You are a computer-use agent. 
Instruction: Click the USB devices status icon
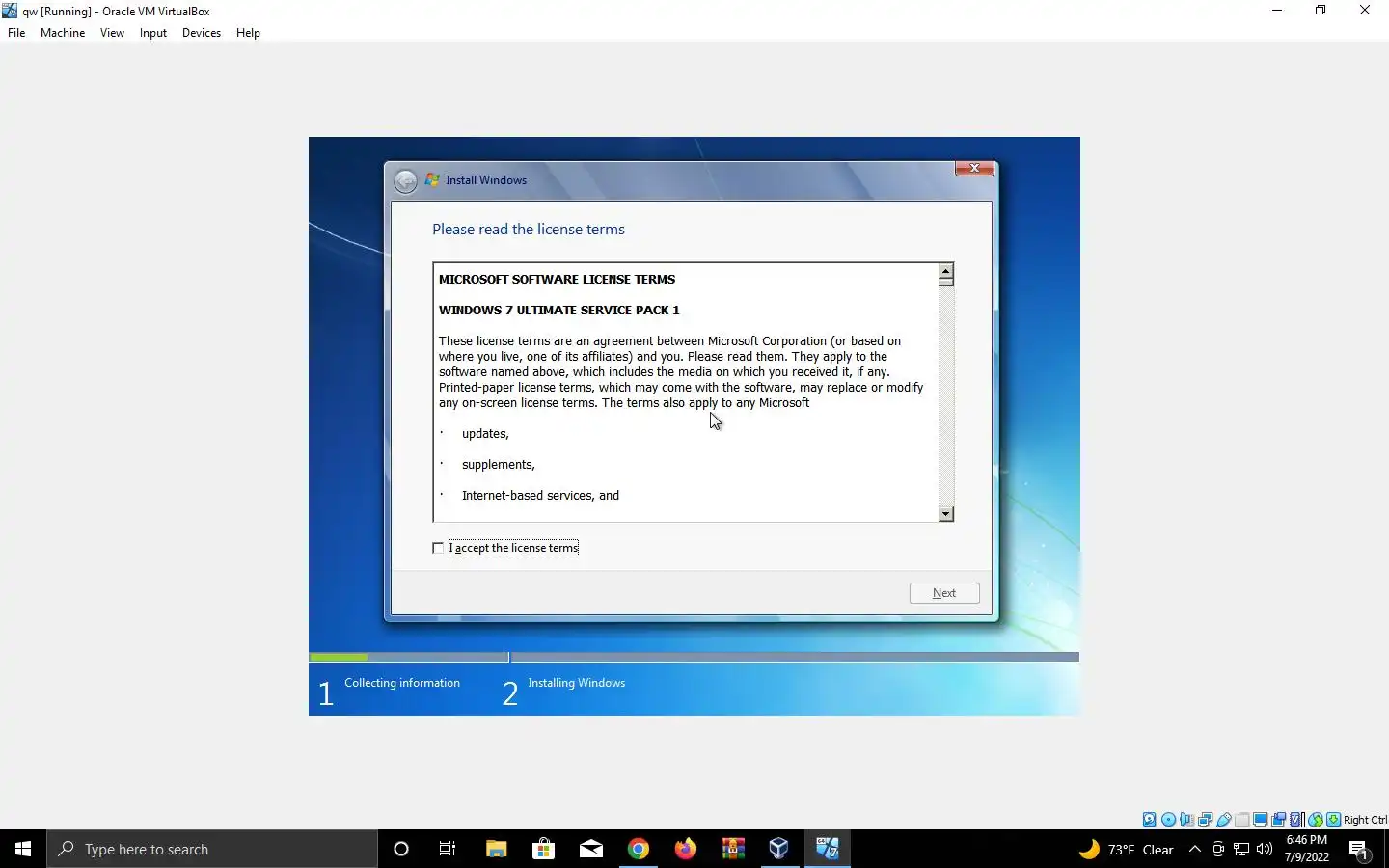(1223, 820)
